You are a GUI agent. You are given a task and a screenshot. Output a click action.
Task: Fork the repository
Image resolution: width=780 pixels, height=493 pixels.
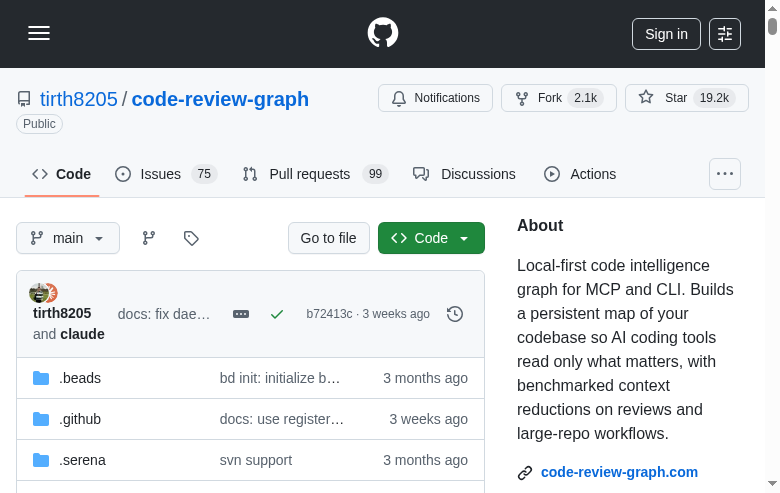tap(559, 98)
